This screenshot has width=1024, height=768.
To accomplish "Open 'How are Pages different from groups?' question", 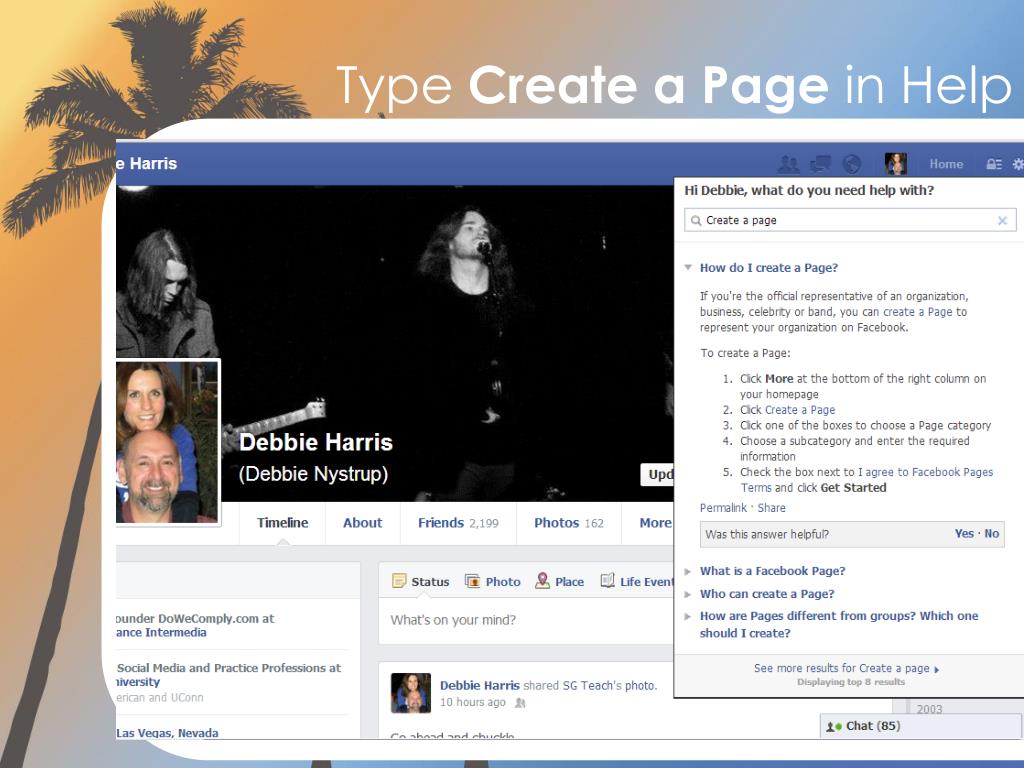I will (x=839, y=624).
